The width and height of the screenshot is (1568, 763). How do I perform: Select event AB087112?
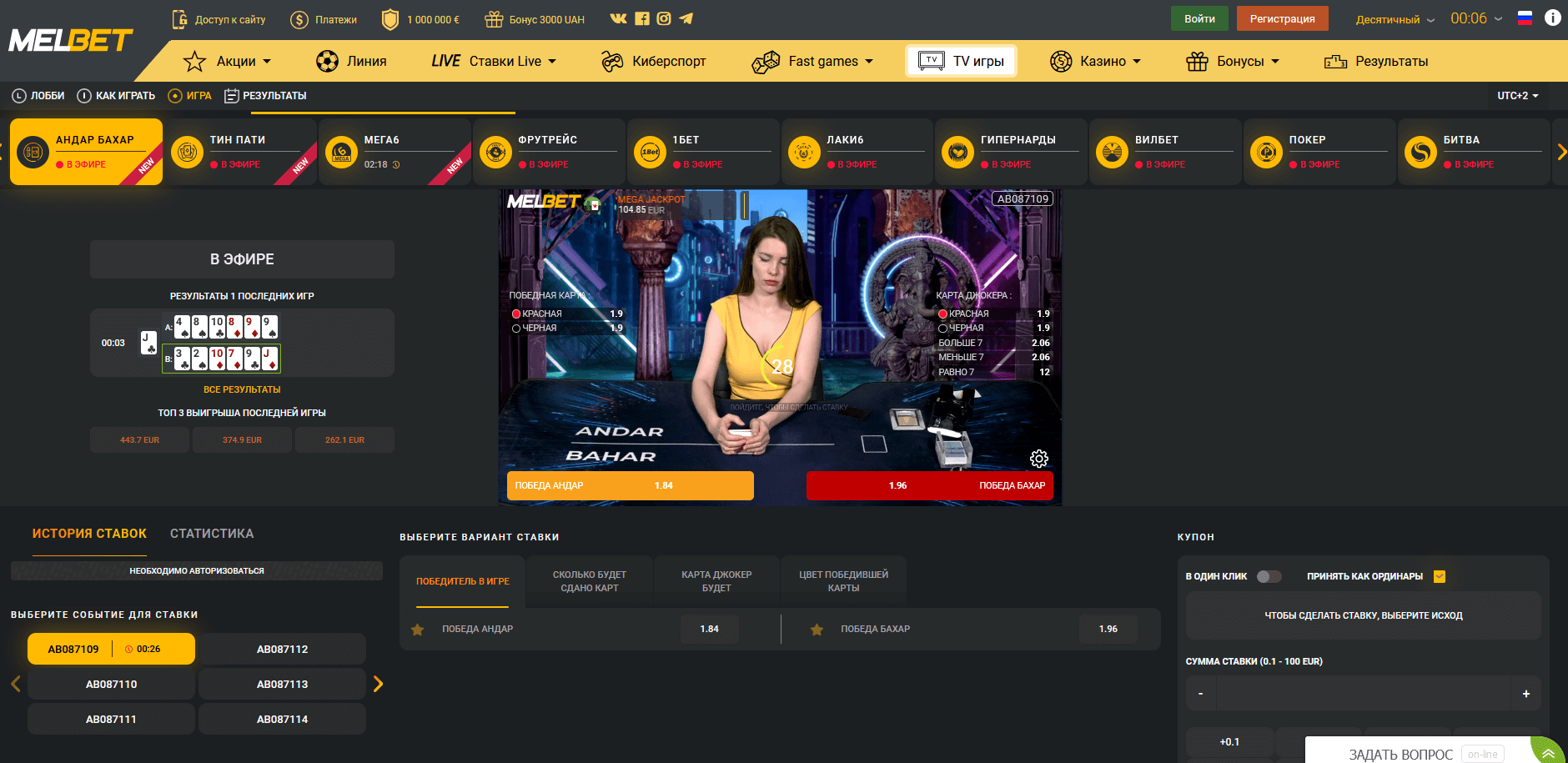click(282, 649)
